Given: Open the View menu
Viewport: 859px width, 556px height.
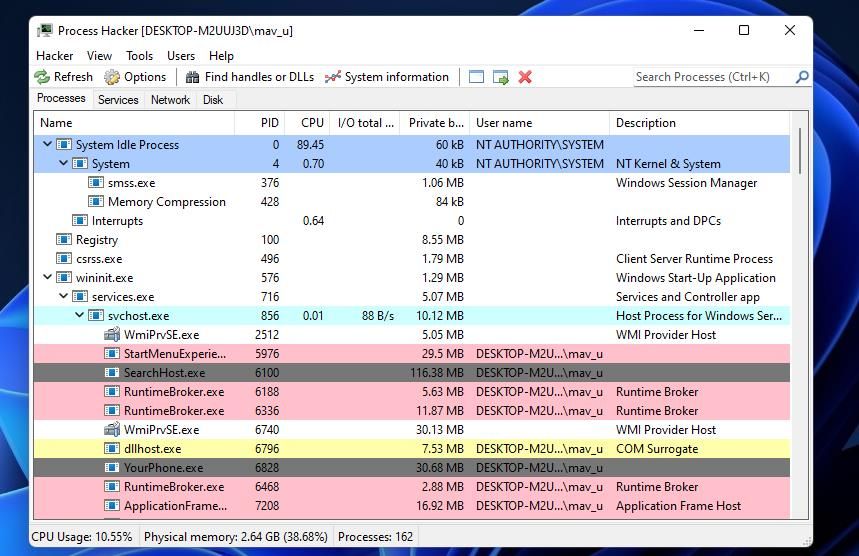Looking at the screenshot, I should 99,56.
